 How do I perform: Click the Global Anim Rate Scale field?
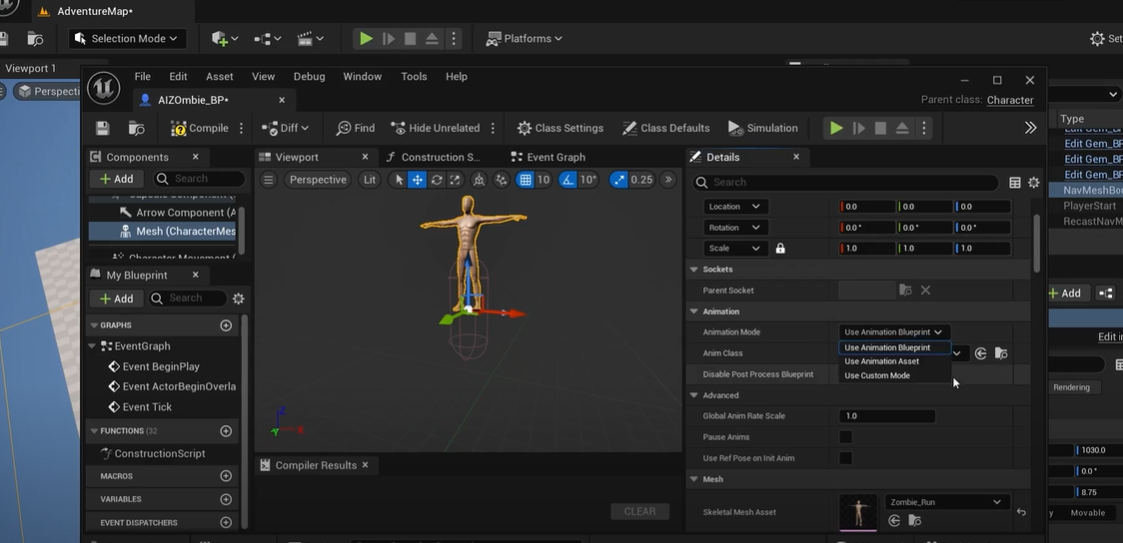[887, 416]
